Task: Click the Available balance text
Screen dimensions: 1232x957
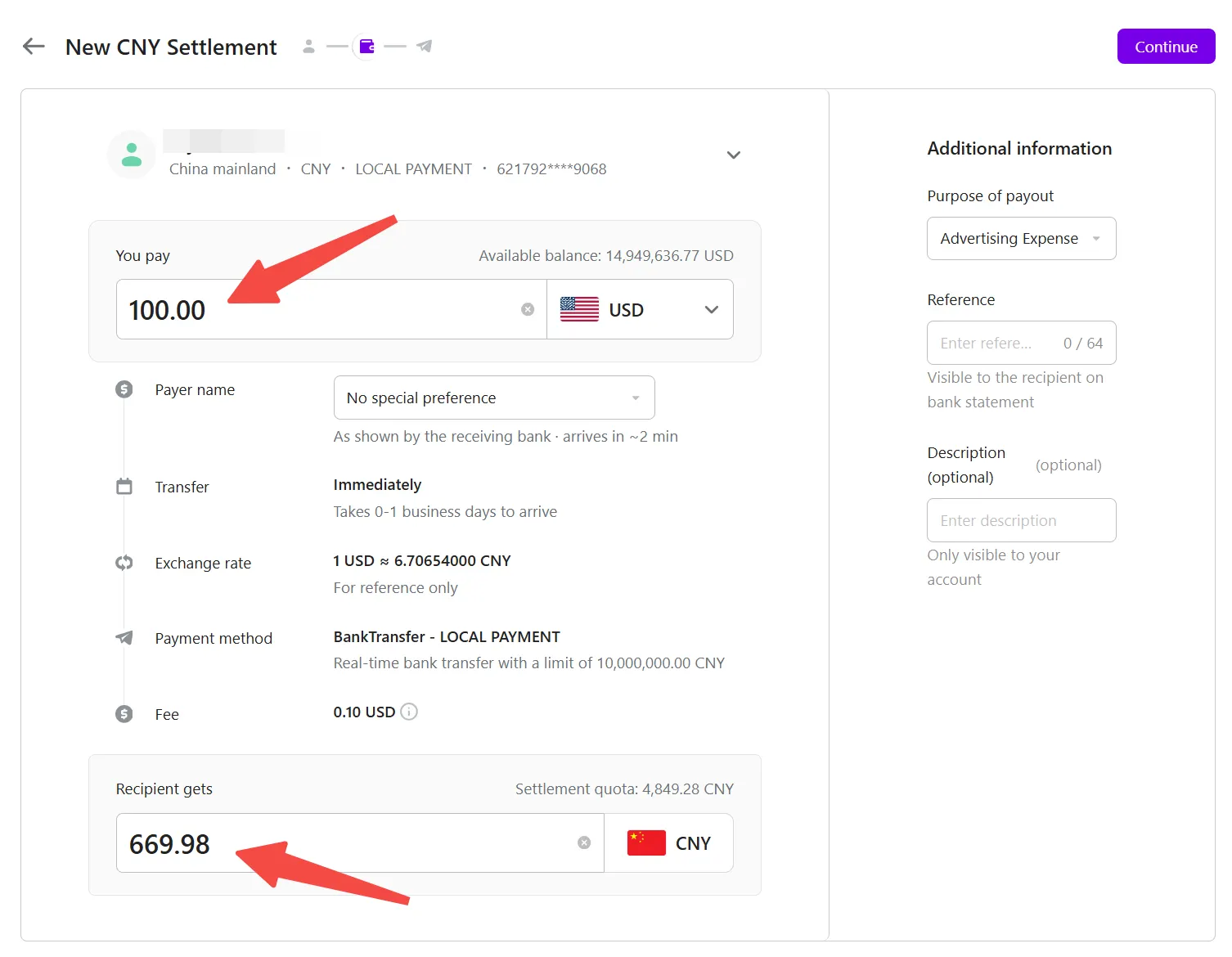Action: (x=606, y=255)
